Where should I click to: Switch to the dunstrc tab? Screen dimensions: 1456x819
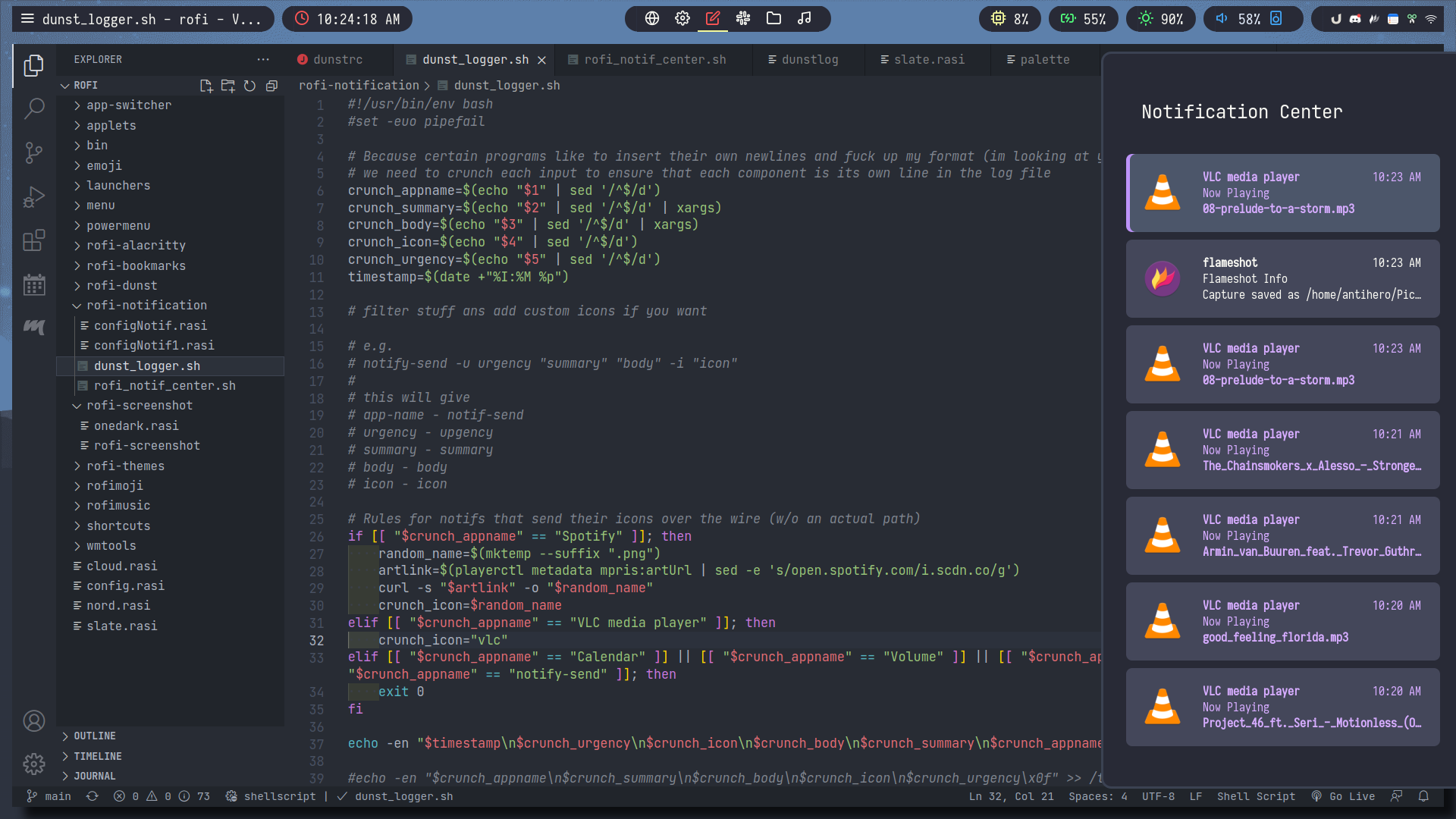click(x=337, y=60)
